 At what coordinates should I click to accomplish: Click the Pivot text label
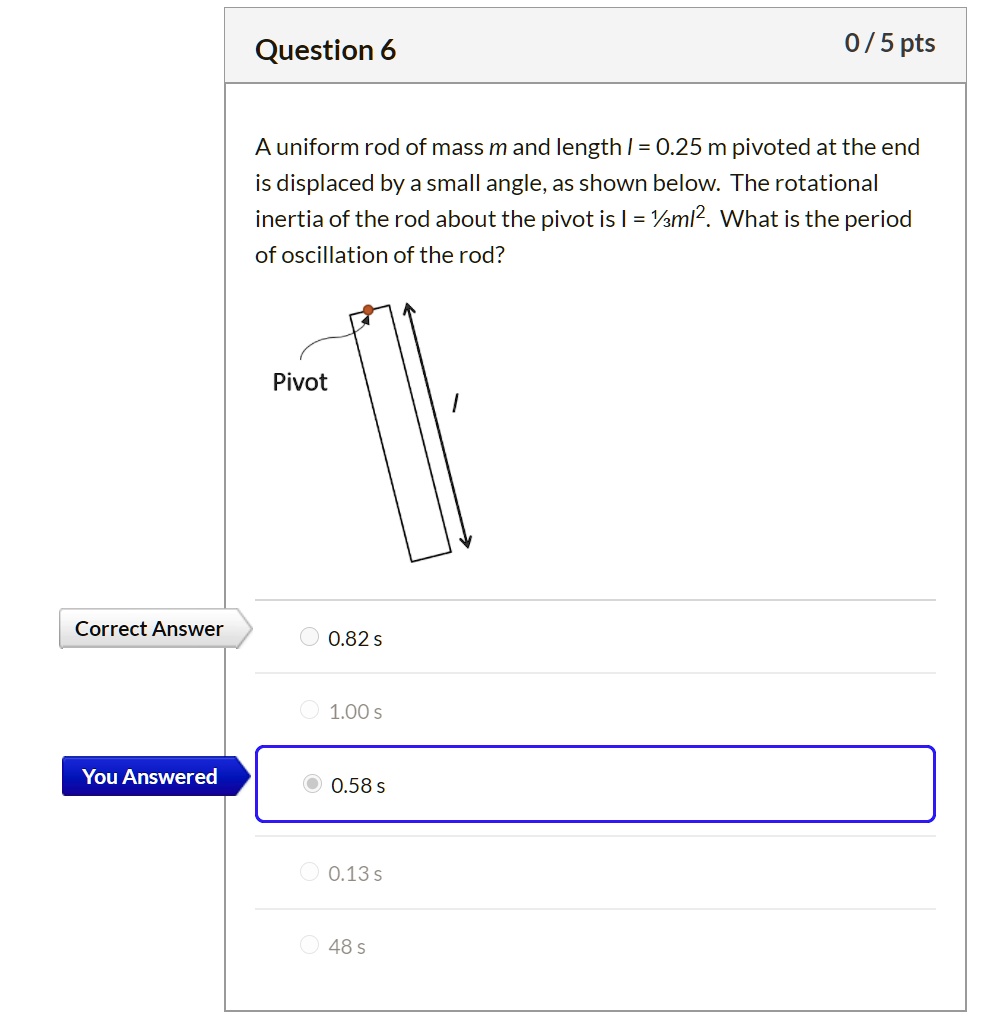point(300,382)
